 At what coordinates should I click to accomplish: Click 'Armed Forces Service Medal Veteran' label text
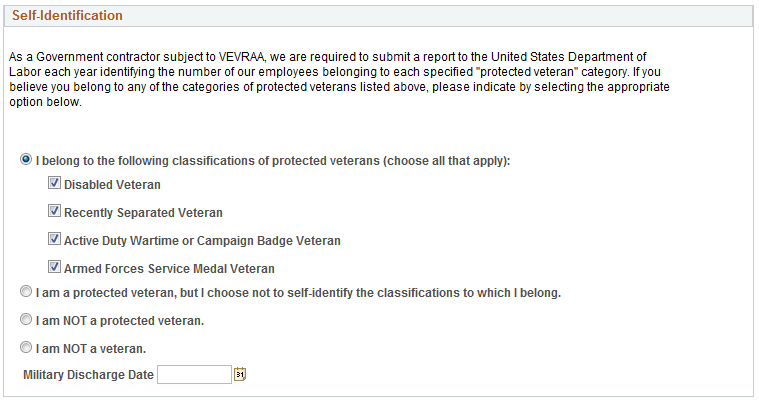(169, 269)
